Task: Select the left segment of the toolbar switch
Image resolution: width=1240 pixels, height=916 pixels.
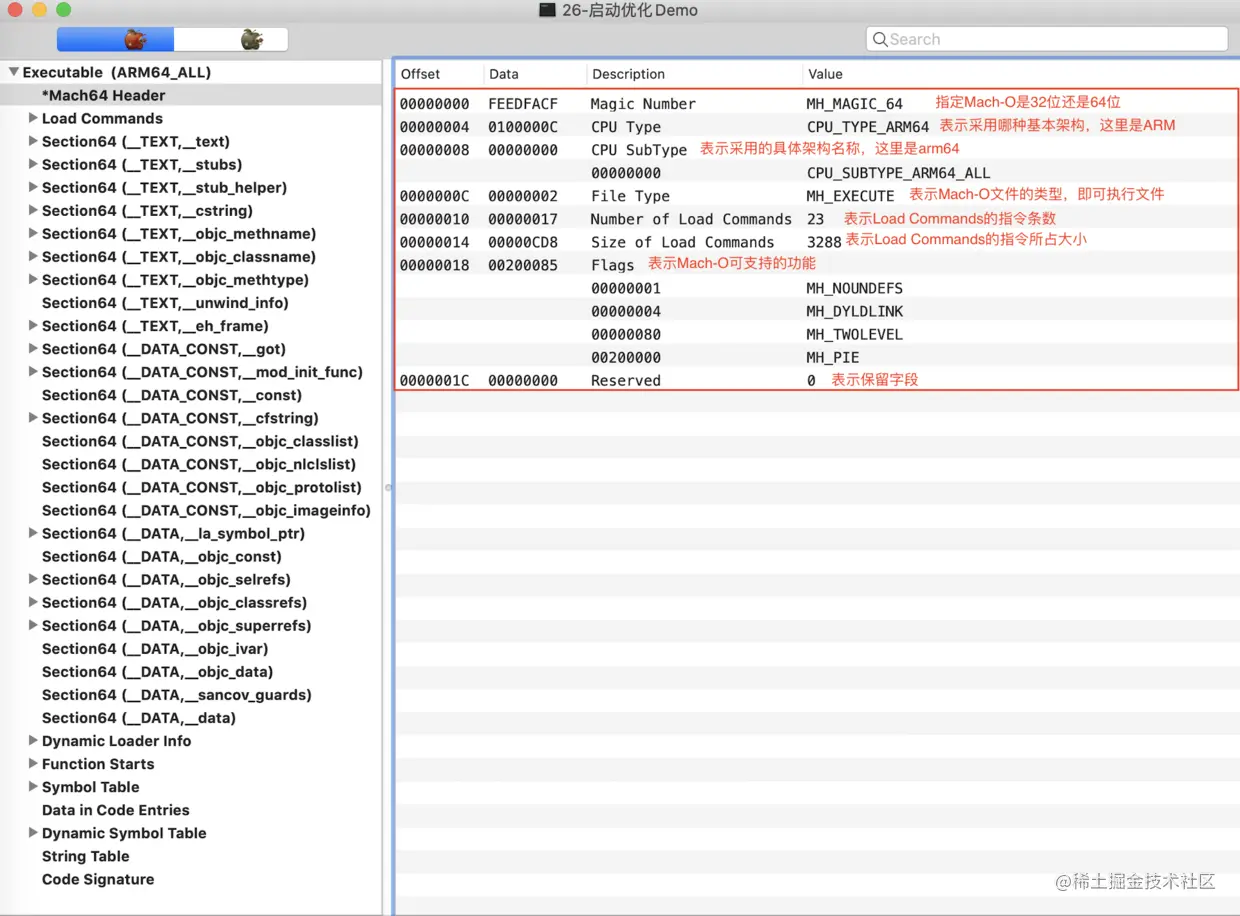Action: [x=115, y=40]
